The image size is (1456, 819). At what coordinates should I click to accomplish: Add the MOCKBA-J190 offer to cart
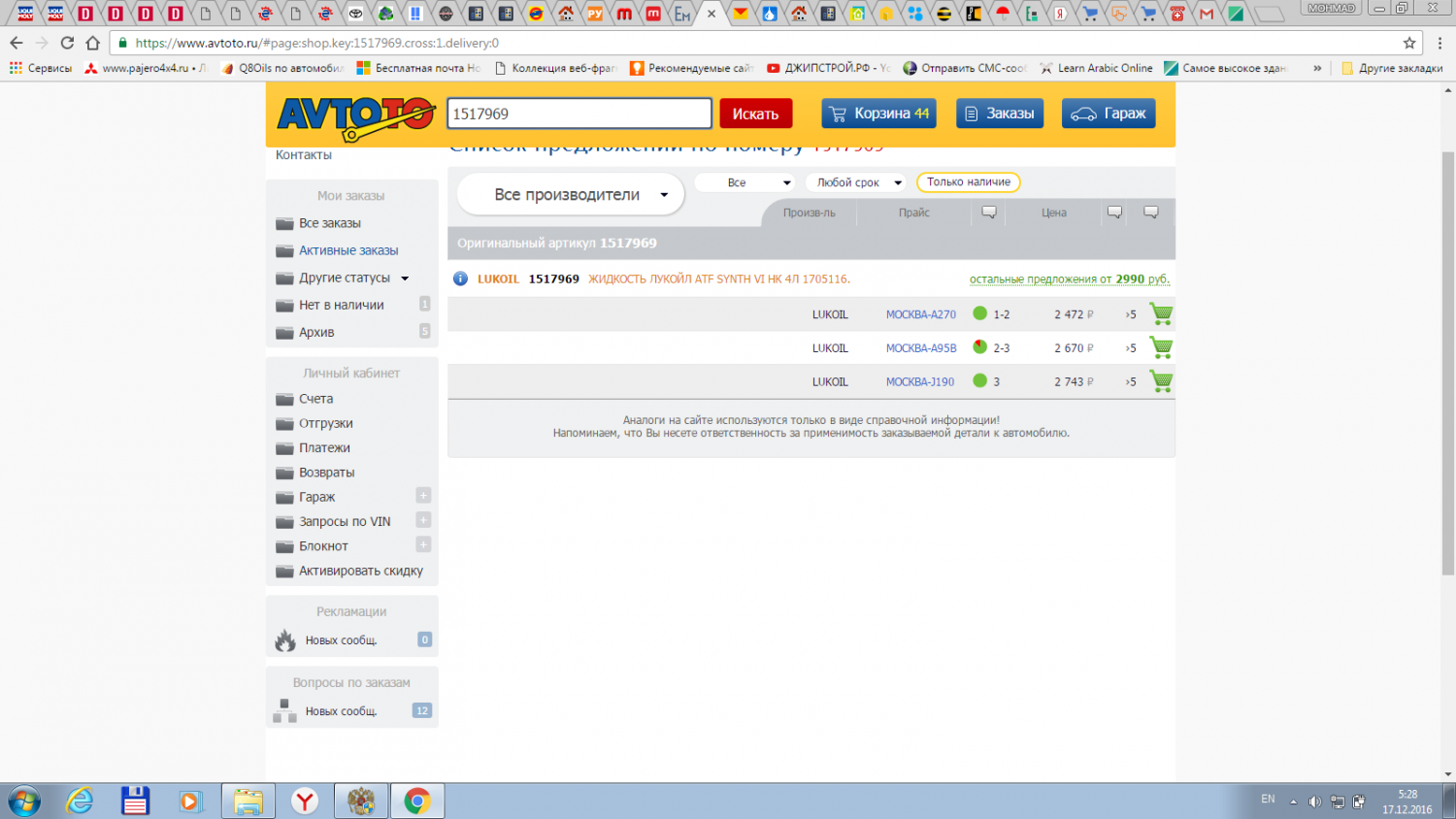click(1161, 380)
